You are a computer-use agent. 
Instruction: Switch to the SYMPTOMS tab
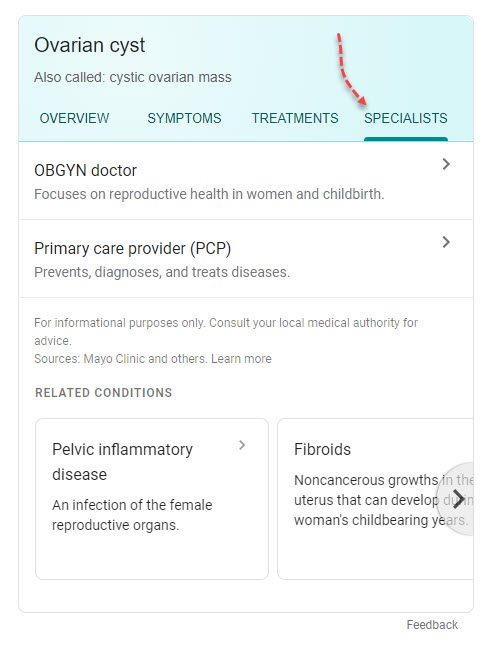[184, 118]
